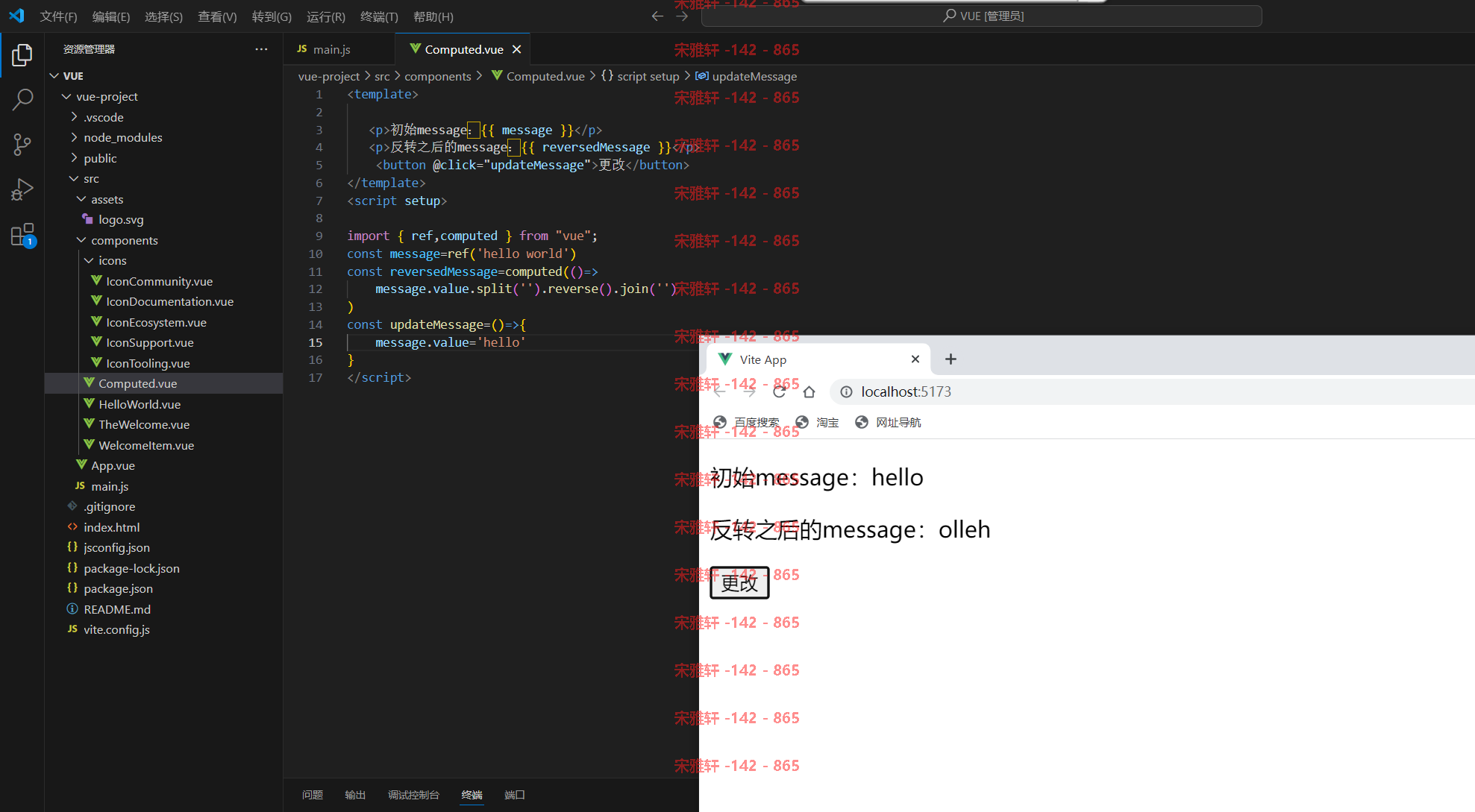Image resolution: width=1475 pixels, height=812 pixels.
Task: Open vite.config.js file
Action: coord(164,629)
